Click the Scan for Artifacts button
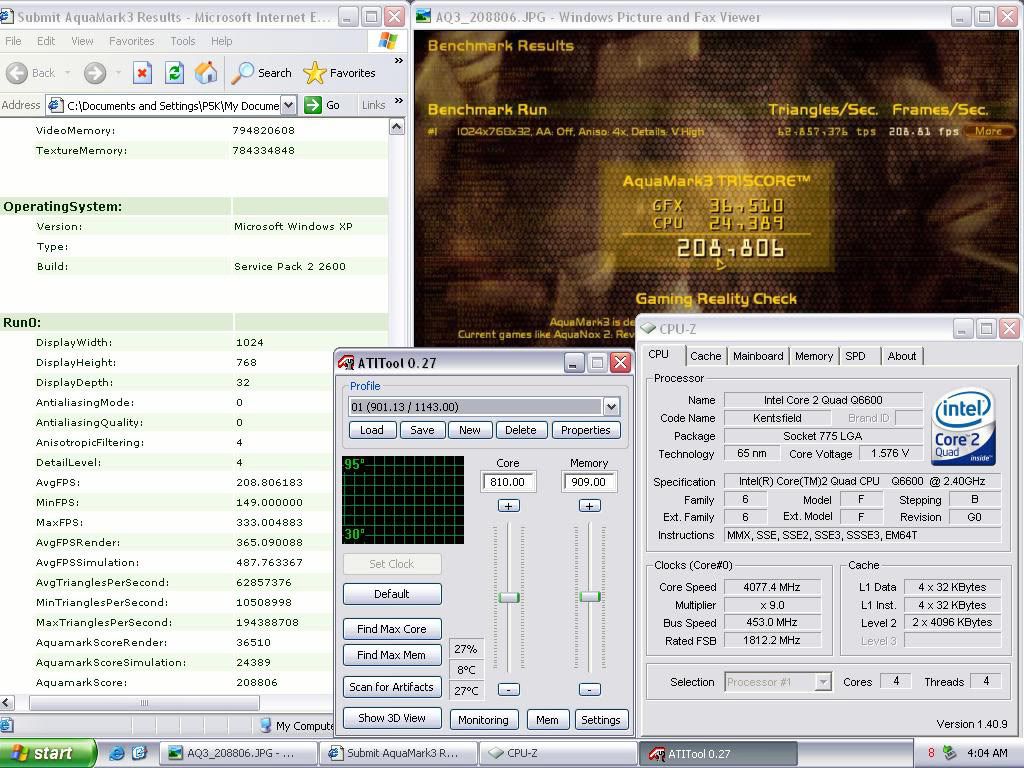Viewport: 1024px width, 768px height. tap(392, 686)
